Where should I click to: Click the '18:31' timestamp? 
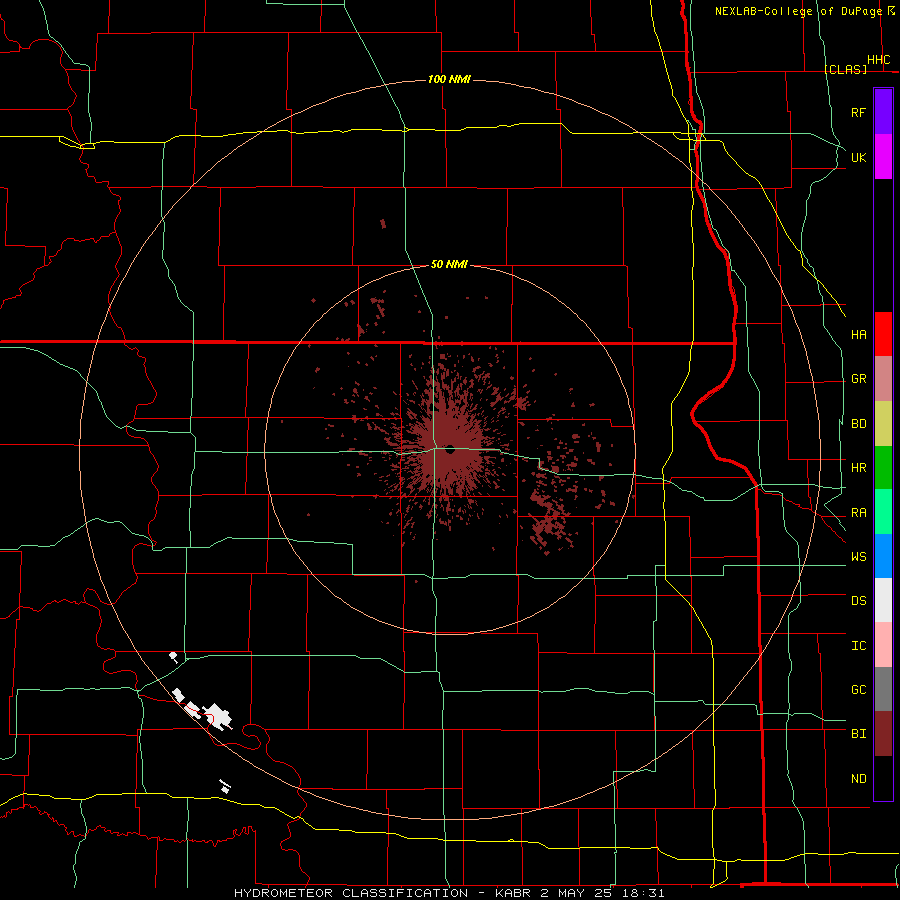(x=643, y=893)
